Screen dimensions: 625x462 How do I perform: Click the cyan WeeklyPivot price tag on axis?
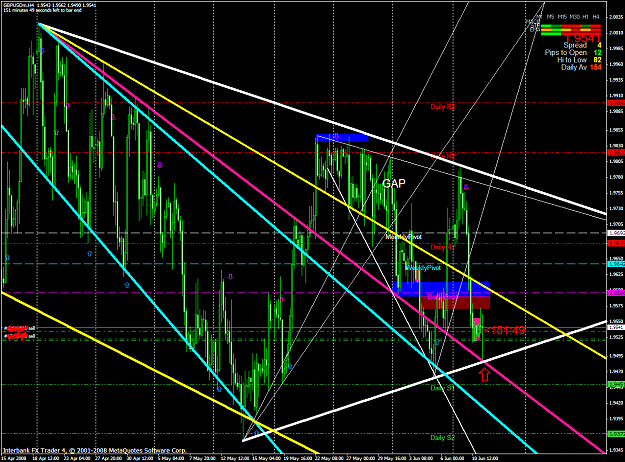(x=616, y=264)
